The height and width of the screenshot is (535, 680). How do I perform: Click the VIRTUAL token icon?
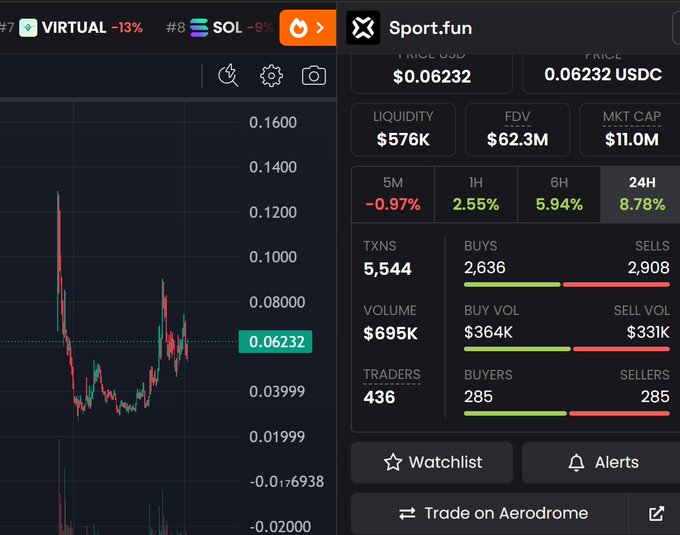coord(28,28)
